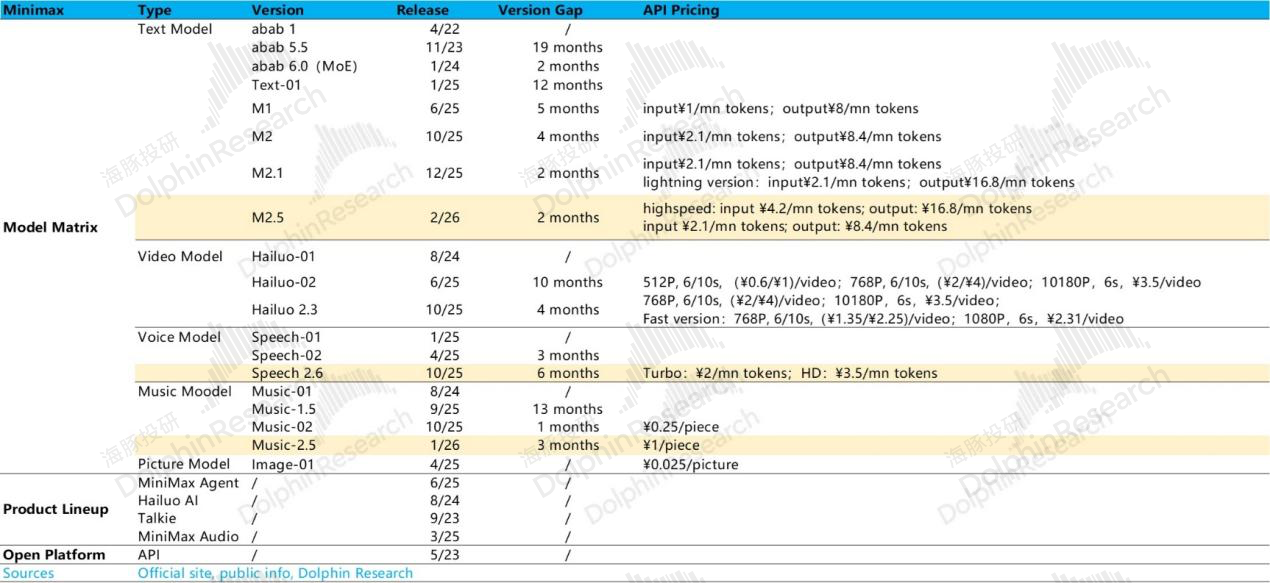Image resolution: width=1270 pixels, height=583 pixels.
Task: Select the "¥0.25/piece" price
Action: click(x=681, y=427)
